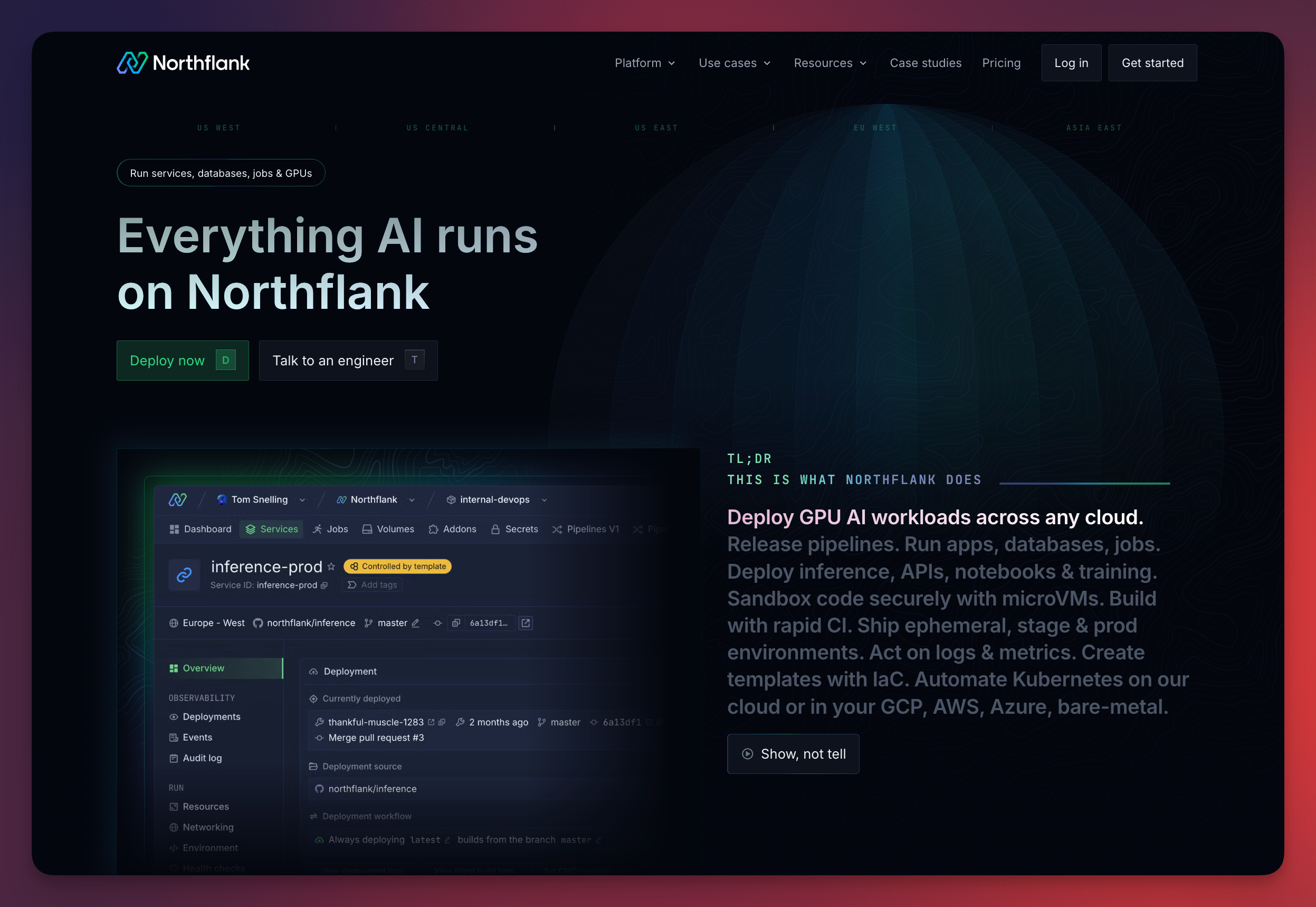
Task: Click the branch icon before master in header
Action: 369,623
